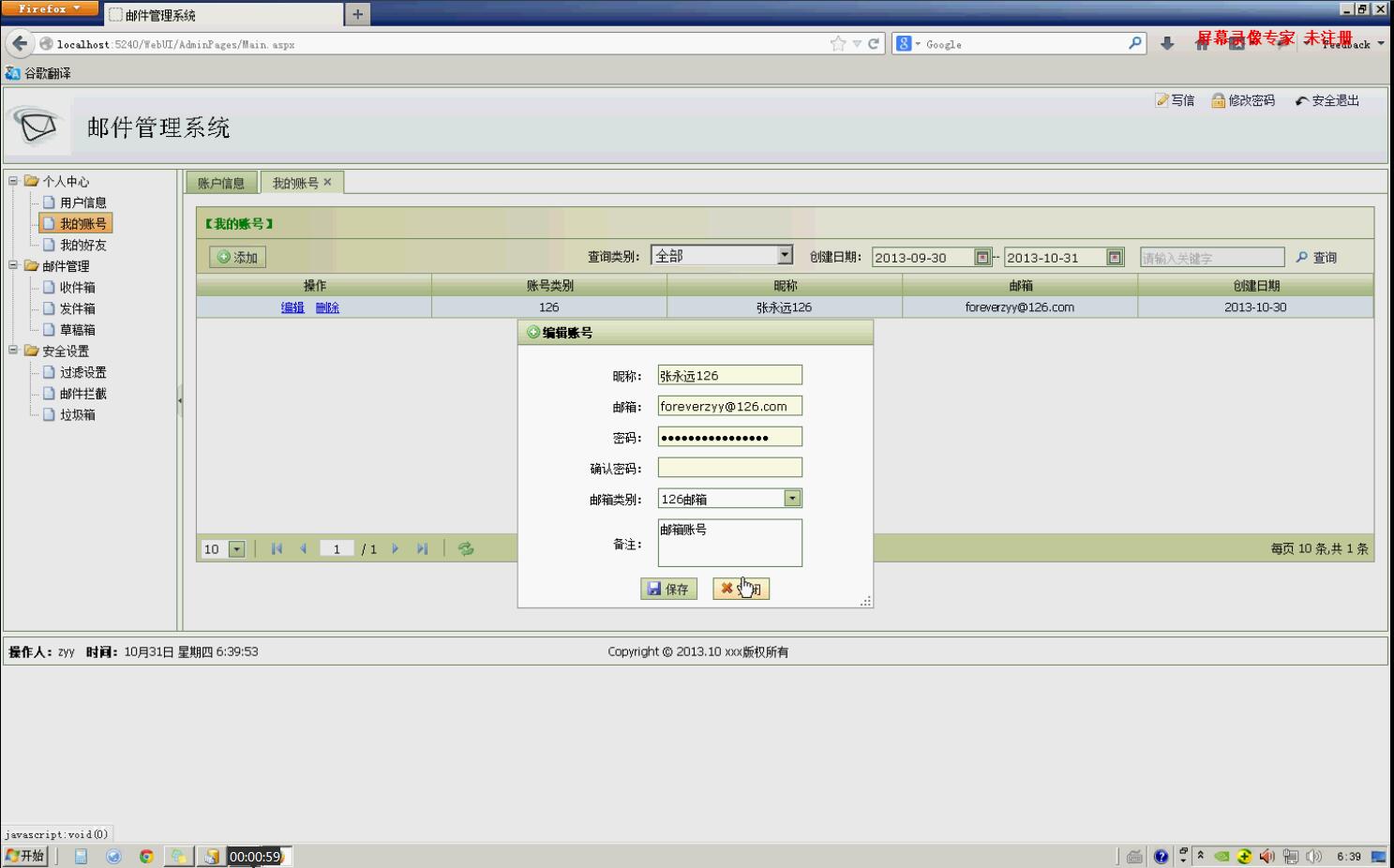Launch Chrome from the taskbar
1394x868 pixels.
146,856
